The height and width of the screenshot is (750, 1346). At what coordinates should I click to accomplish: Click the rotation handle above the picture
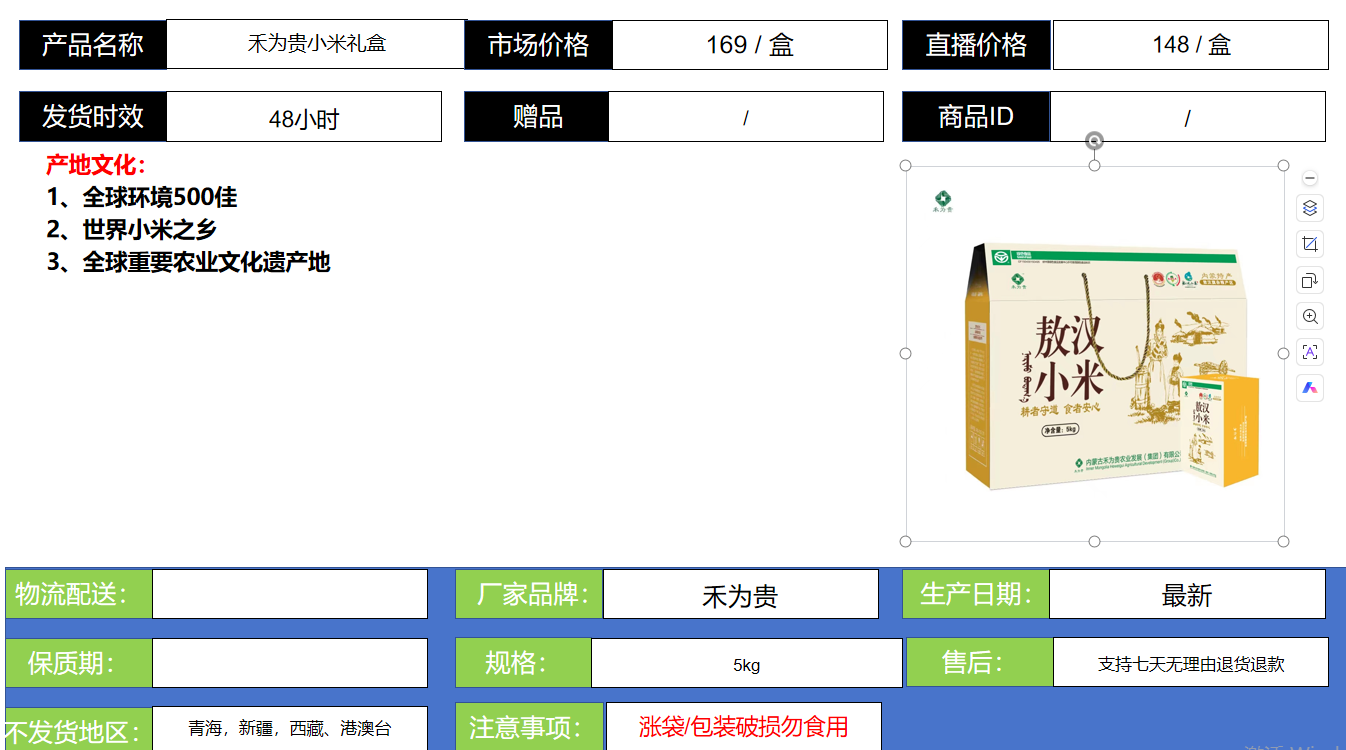point(1095,141)
